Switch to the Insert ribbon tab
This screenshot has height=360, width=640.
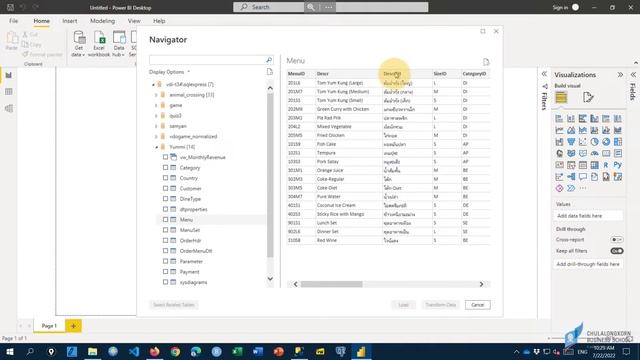point(70,21)
